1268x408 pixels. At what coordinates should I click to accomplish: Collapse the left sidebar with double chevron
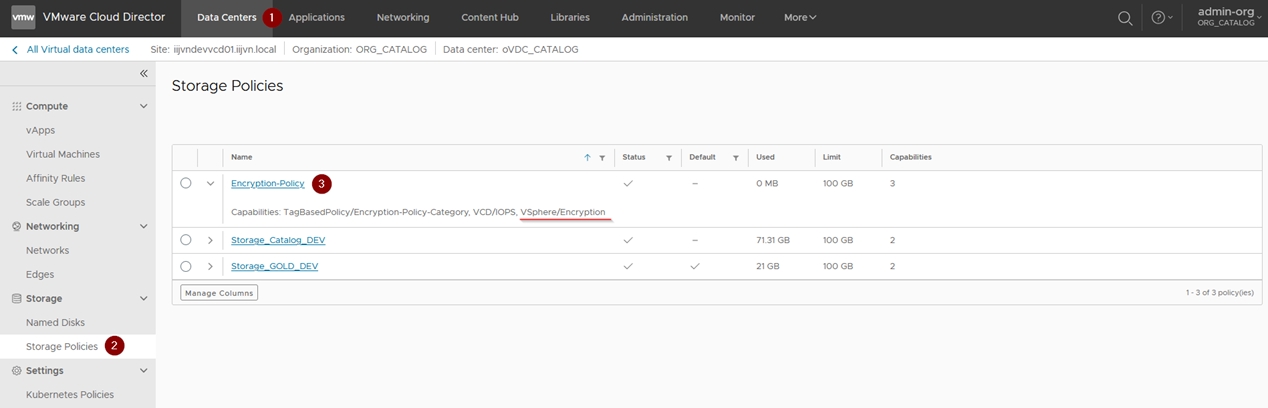pyautogui.click(x=143, y=74)
